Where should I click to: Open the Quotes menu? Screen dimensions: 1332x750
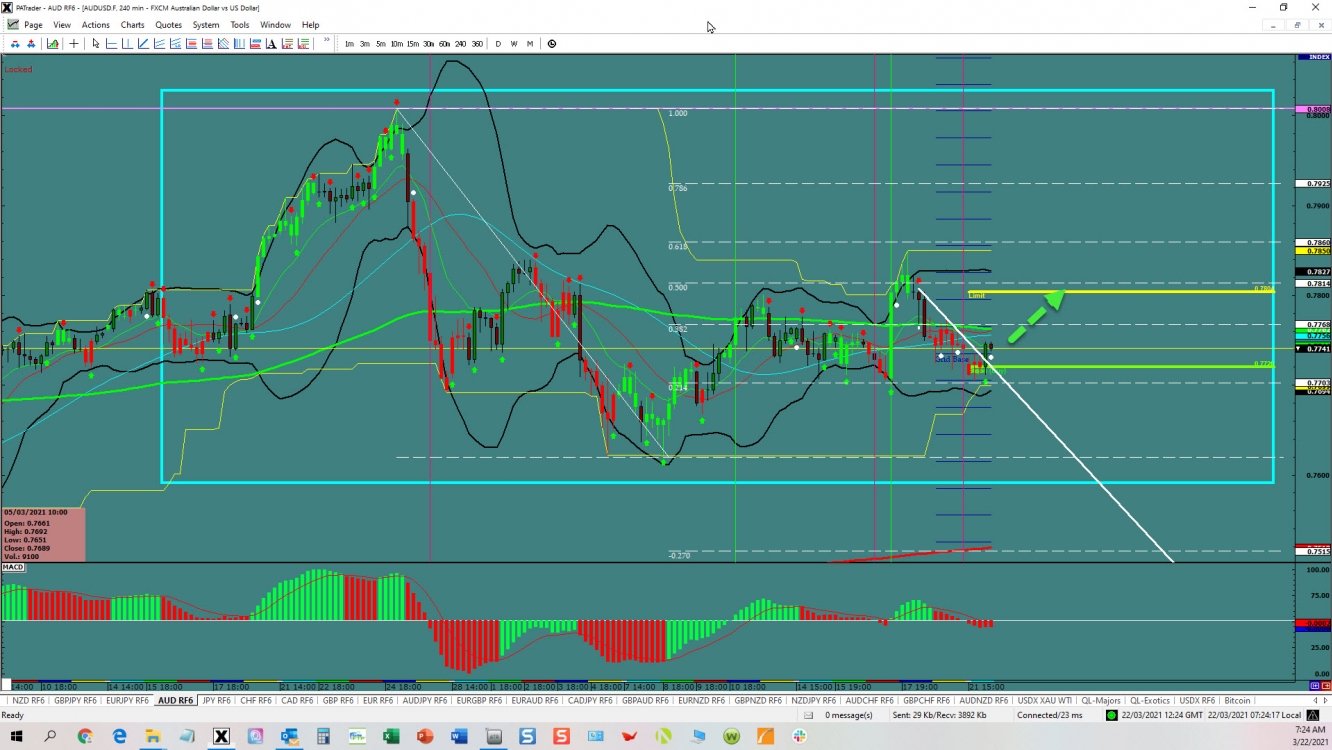click(169, 25)
